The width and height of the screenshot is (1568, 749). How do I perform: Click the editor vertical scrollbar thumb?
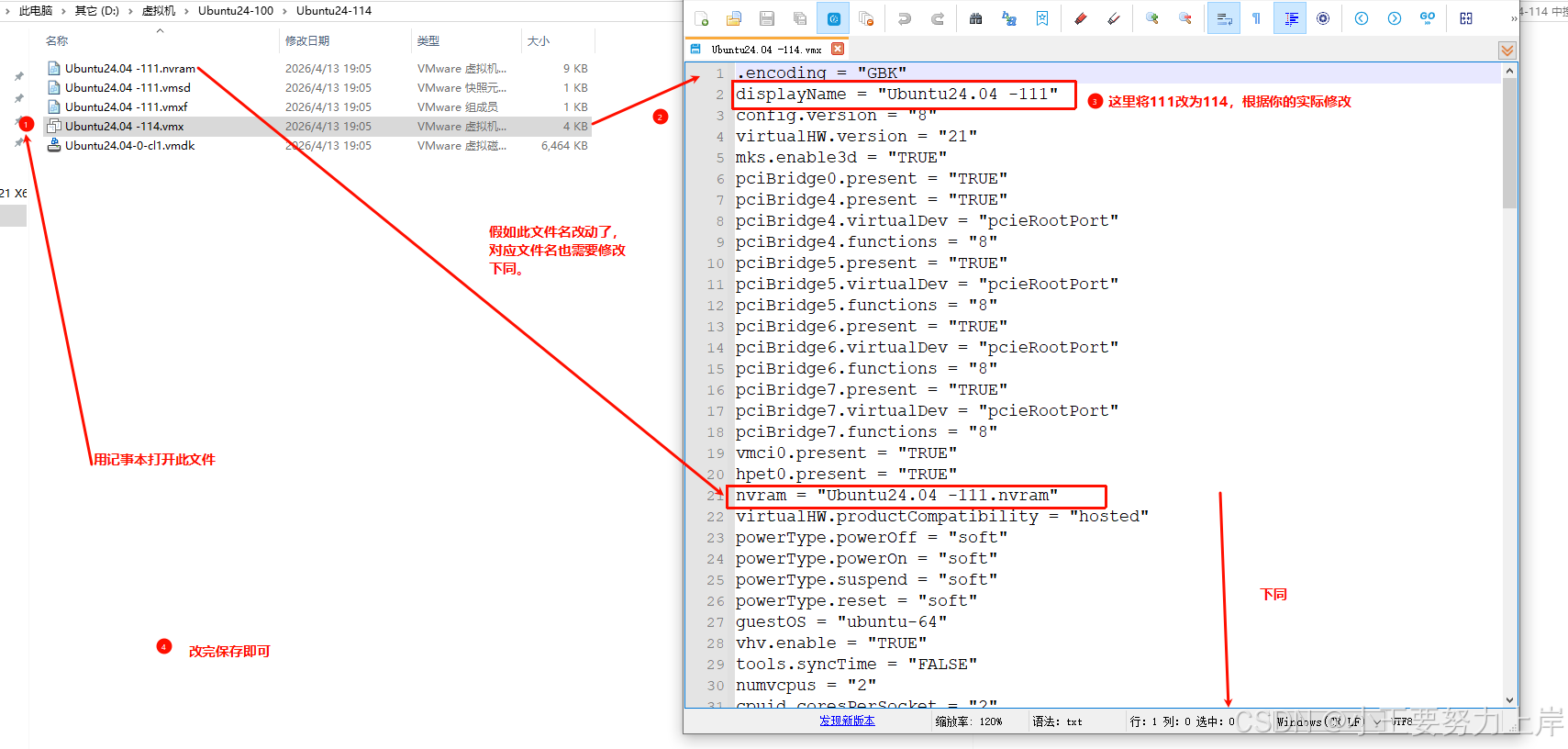click(1509, 143)
